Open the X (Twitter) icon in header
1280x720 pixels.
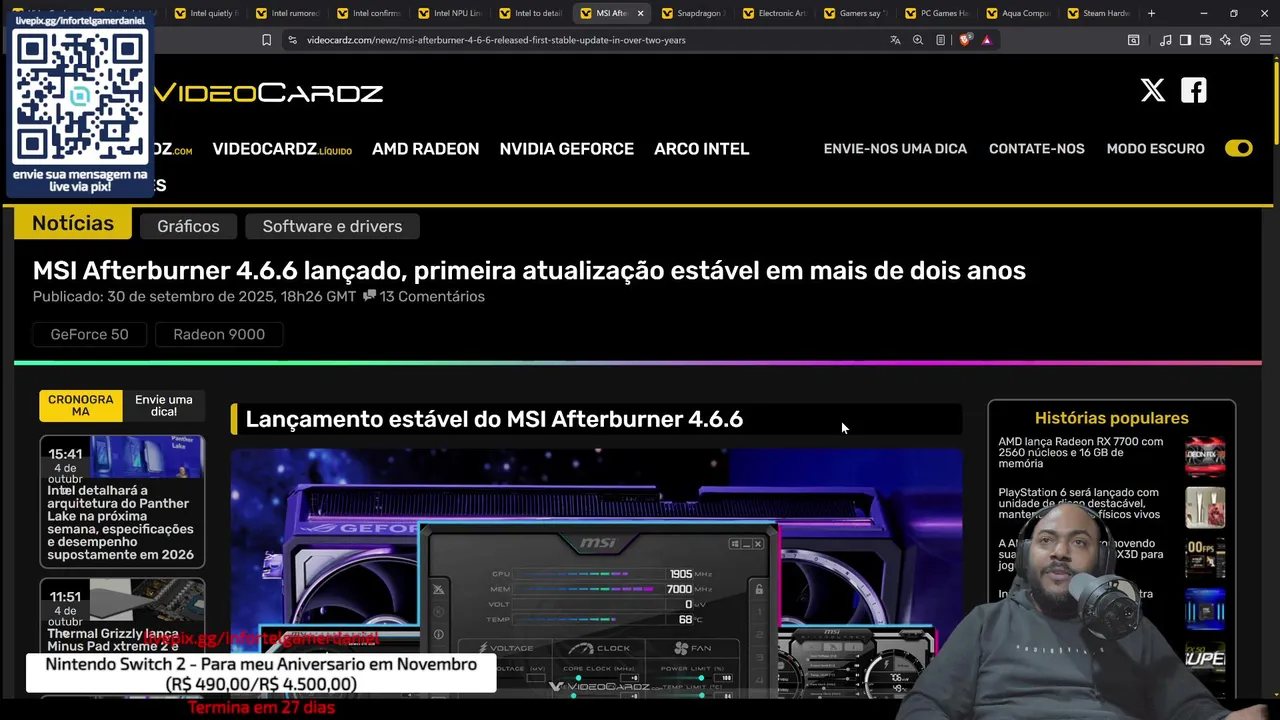pos(1153,91)
